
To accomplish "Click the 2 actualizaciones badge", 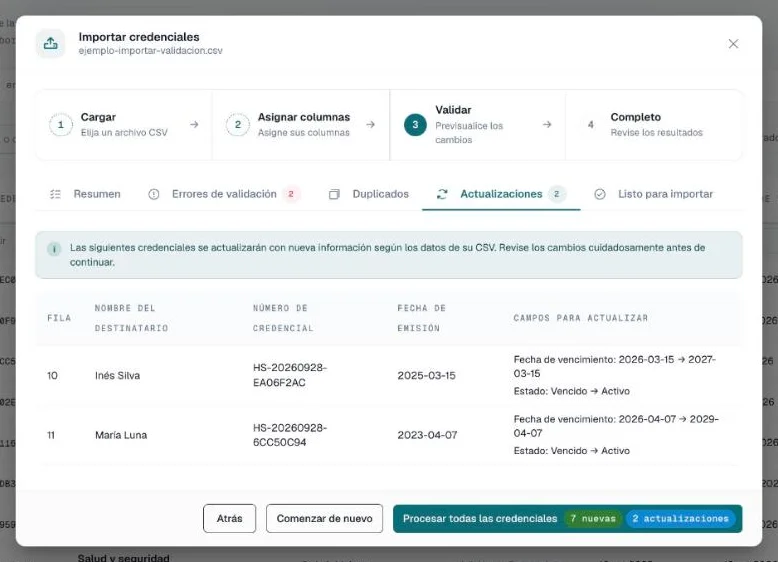I will (681, 518).
